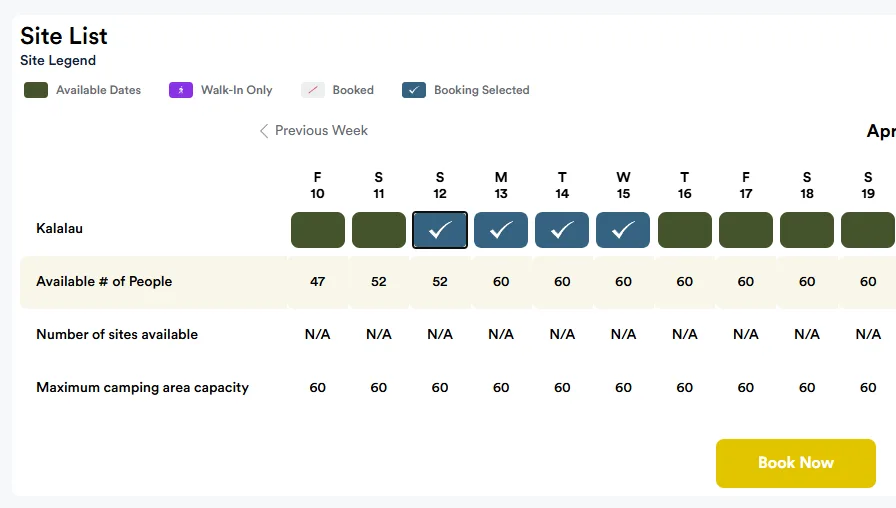896x508 pixels.
Task: Click the Available Dates green legend swatch
Action: [36, 90]
